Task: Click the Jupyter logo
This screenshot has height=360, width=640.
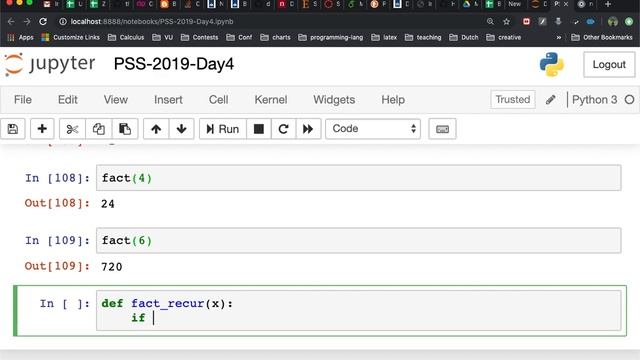Action: (x=50, y=64)
